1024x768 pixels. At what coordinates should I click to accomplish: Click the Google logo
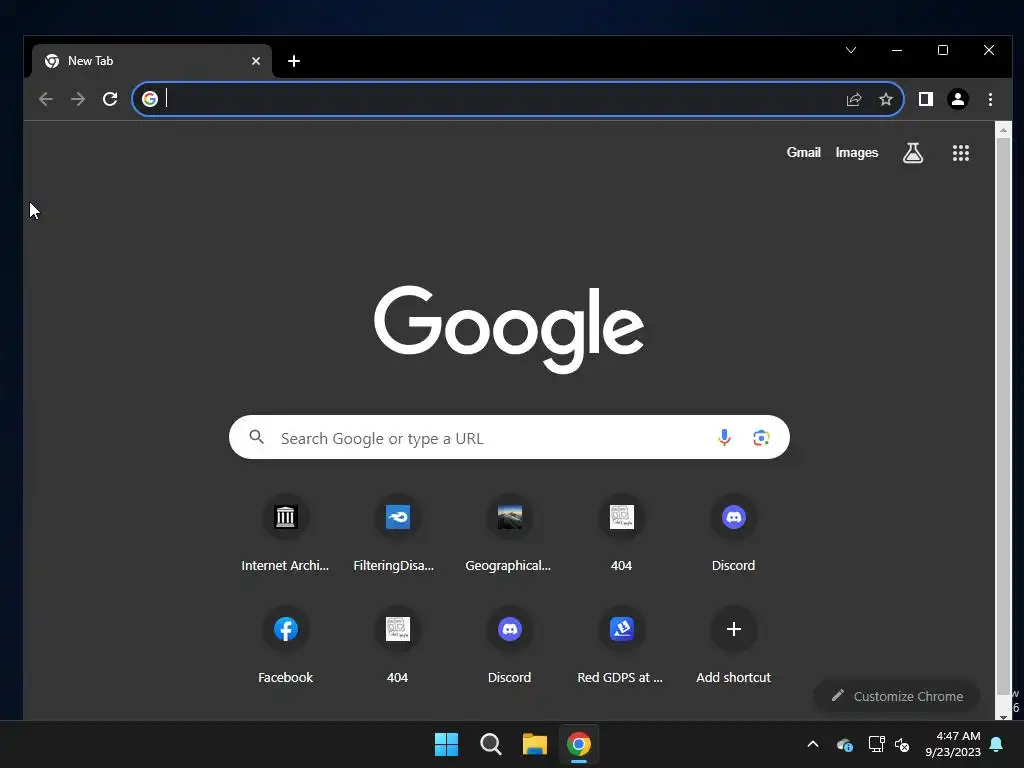(x=509, y=328)
